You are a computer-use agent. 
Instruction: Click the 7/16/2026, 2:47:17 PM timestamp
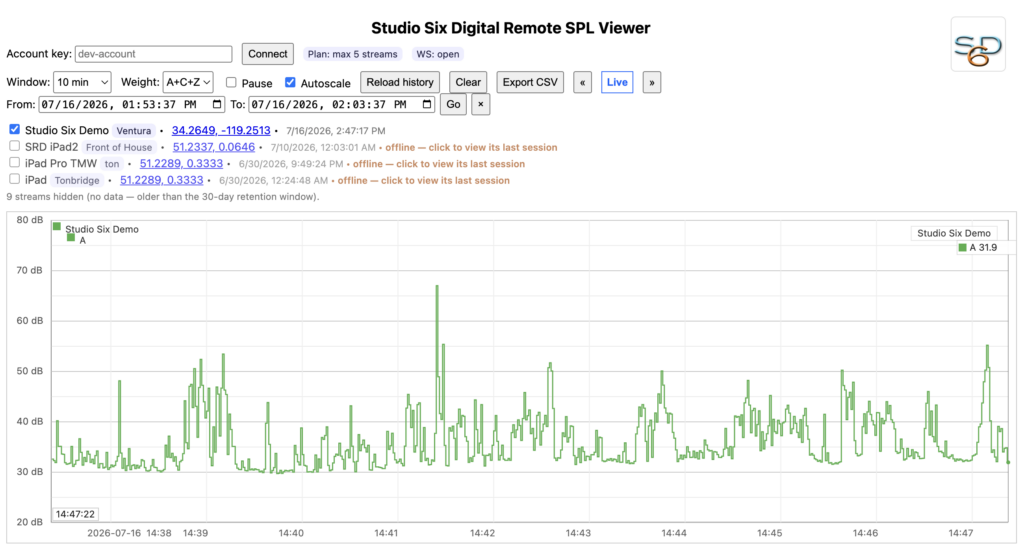click(x=336, y=131)
